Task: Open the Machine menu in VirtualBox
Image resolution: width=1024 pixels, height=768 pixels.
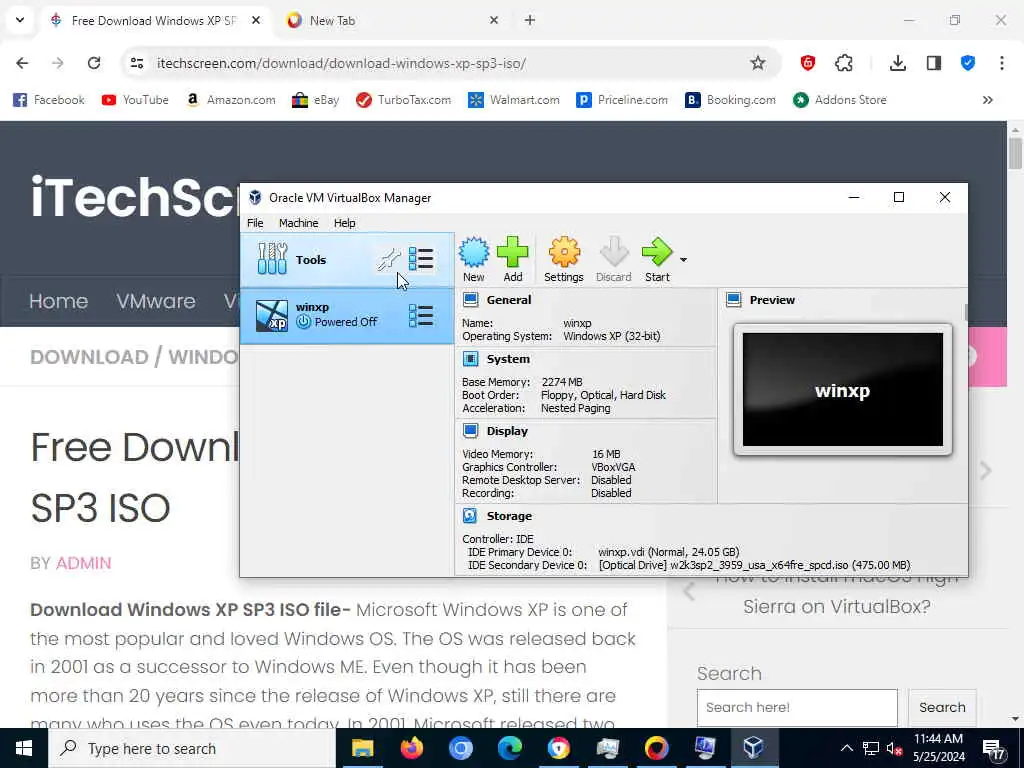Action: [298, 223]
